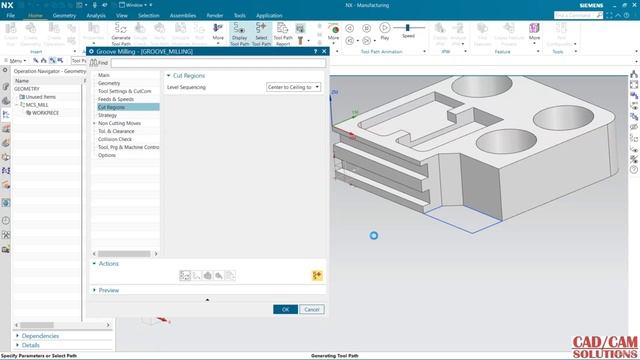Click the animation stop/pause circular button
The width and height of the screenshot is (640, 360).
367,28
